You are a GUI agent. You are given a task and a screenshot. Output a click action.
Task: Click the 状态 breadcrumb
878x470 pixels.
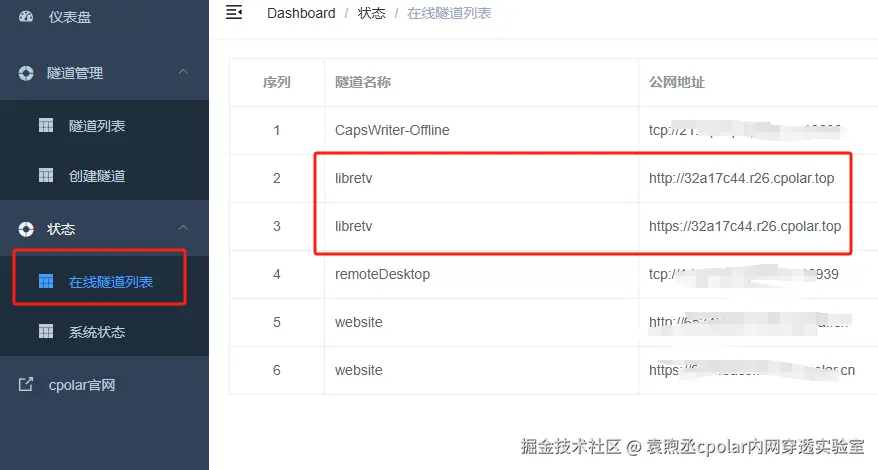pyautogui.click(x=371, y=13)
